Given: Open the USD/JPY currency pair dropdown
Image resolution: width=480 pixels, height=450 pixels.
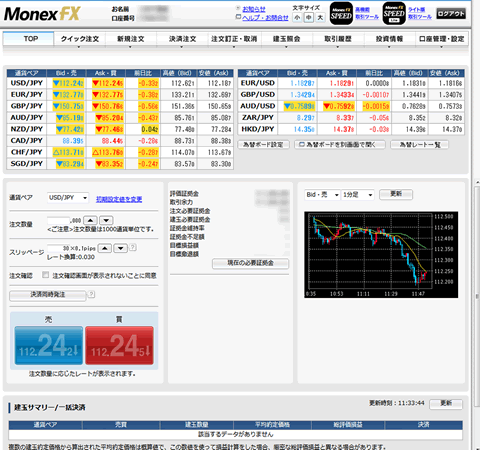Looking at the screenshot, I should 68,198.
